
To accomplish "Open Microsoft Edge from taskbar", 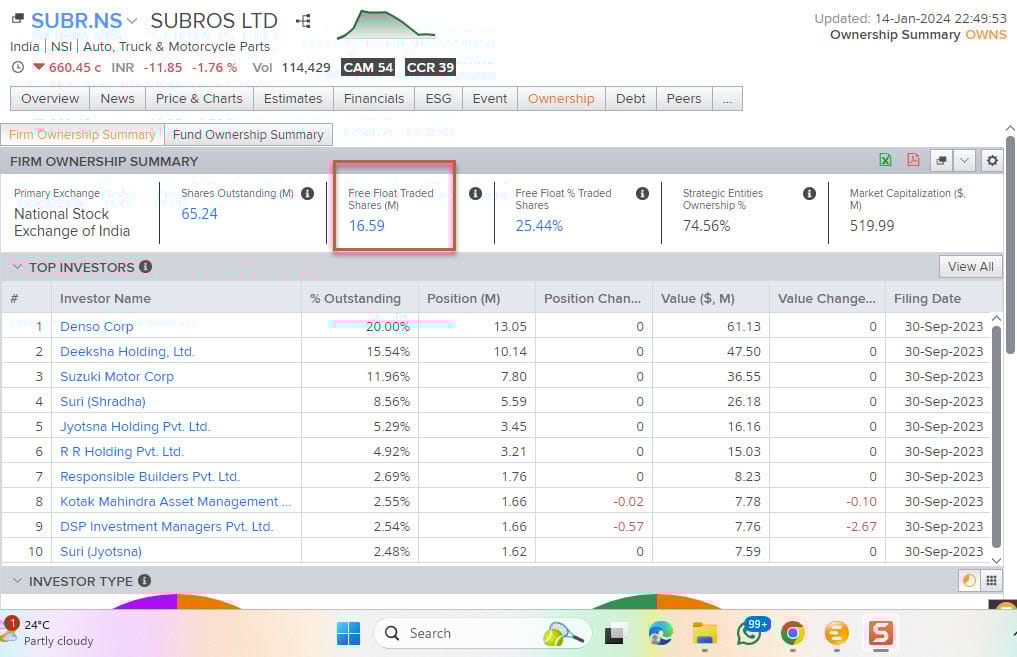I will (x=660, y=633).
